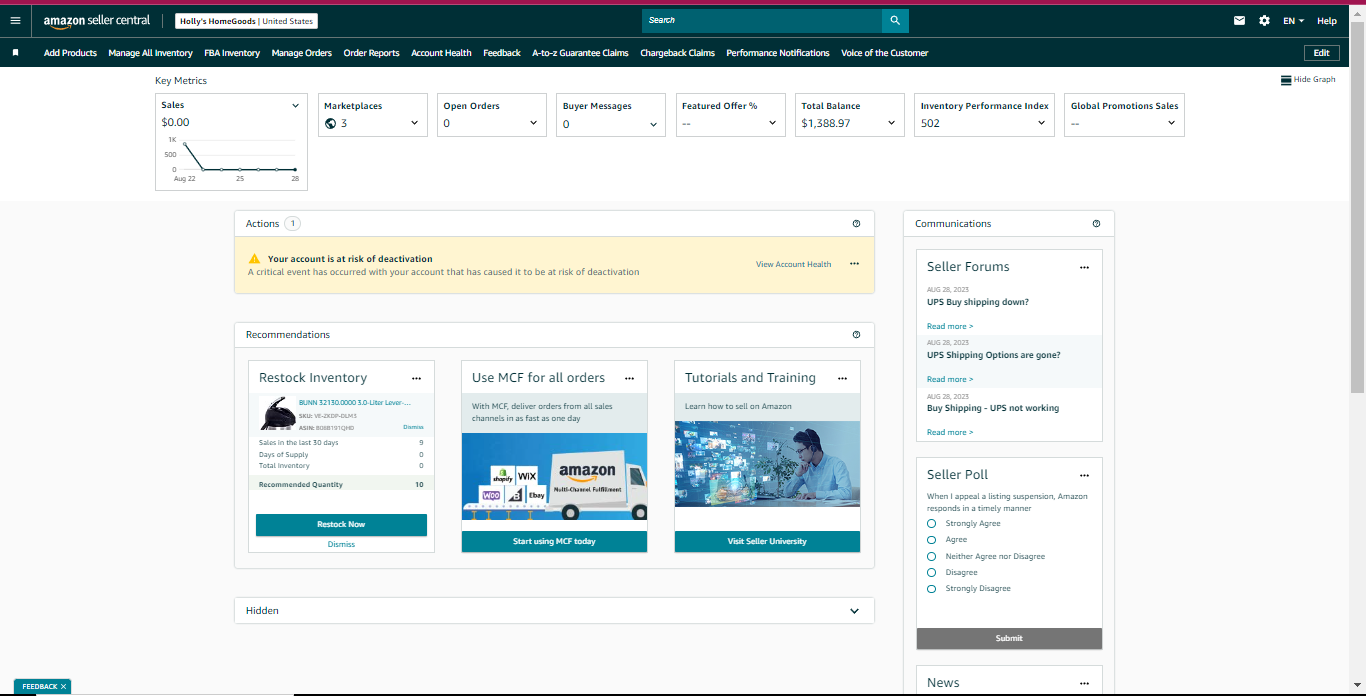1366x696 pixels.
Task: Open the Feedback tab at bottom left
Action: click(40, 687)
